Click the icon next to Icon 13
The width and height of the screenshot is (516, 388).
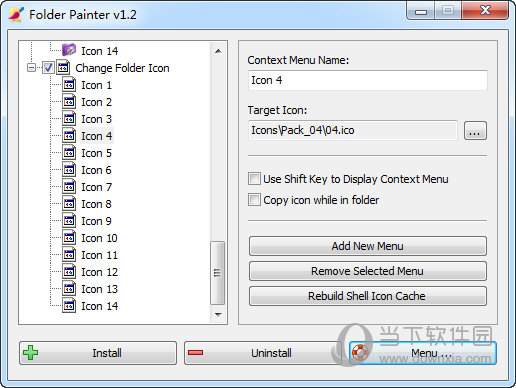click(69, 289)
